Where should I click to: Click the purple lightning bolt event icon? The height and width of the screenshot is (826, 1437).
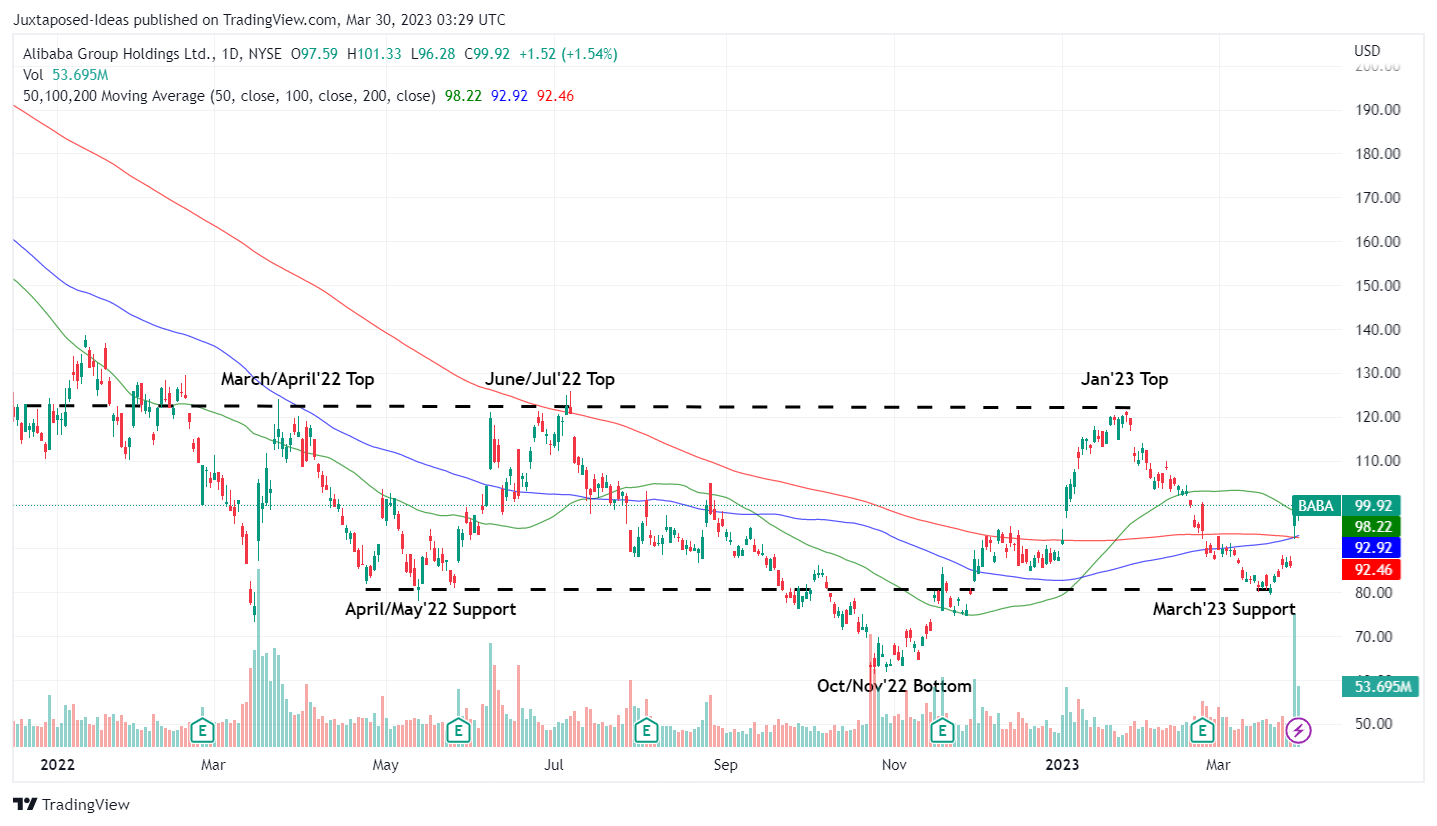(x=1298, y=731)
